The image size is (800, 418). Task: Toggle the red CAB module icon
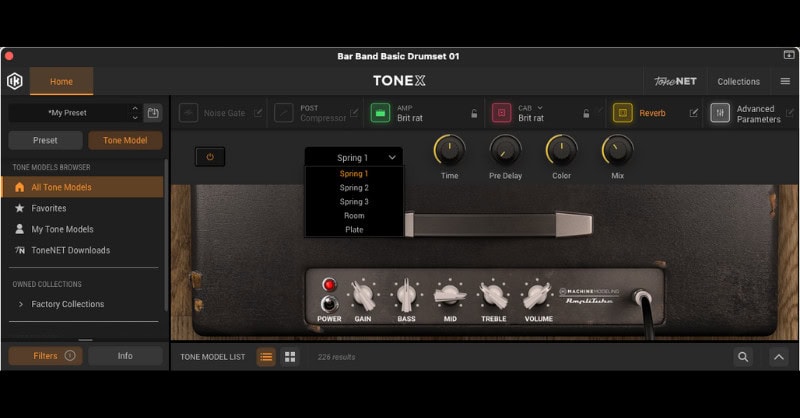[x=502, y=113]
